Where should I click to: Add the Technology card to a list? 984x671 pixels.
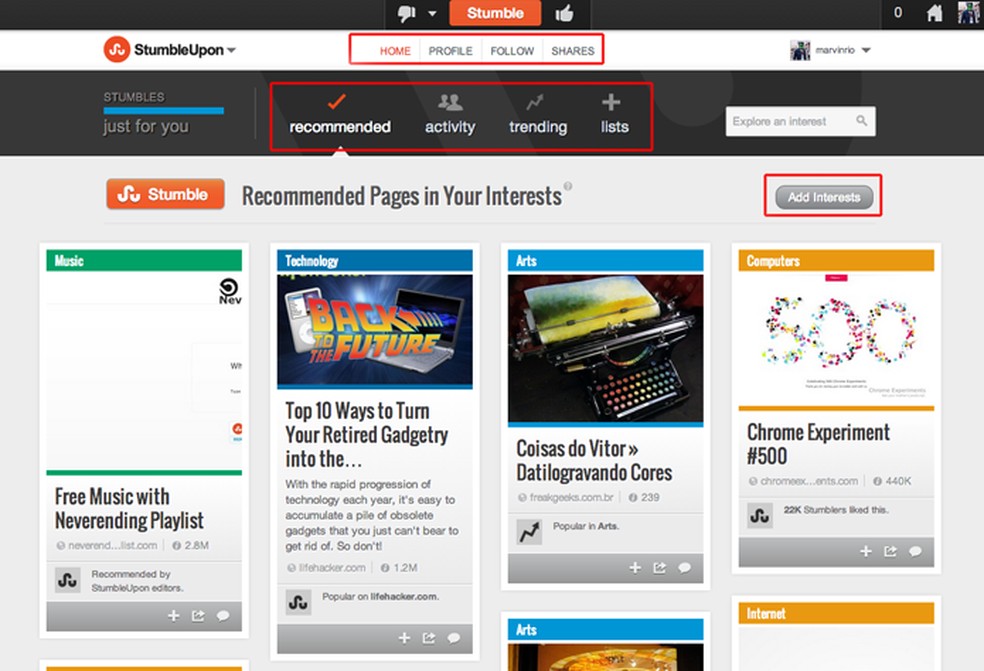point(405,638)
